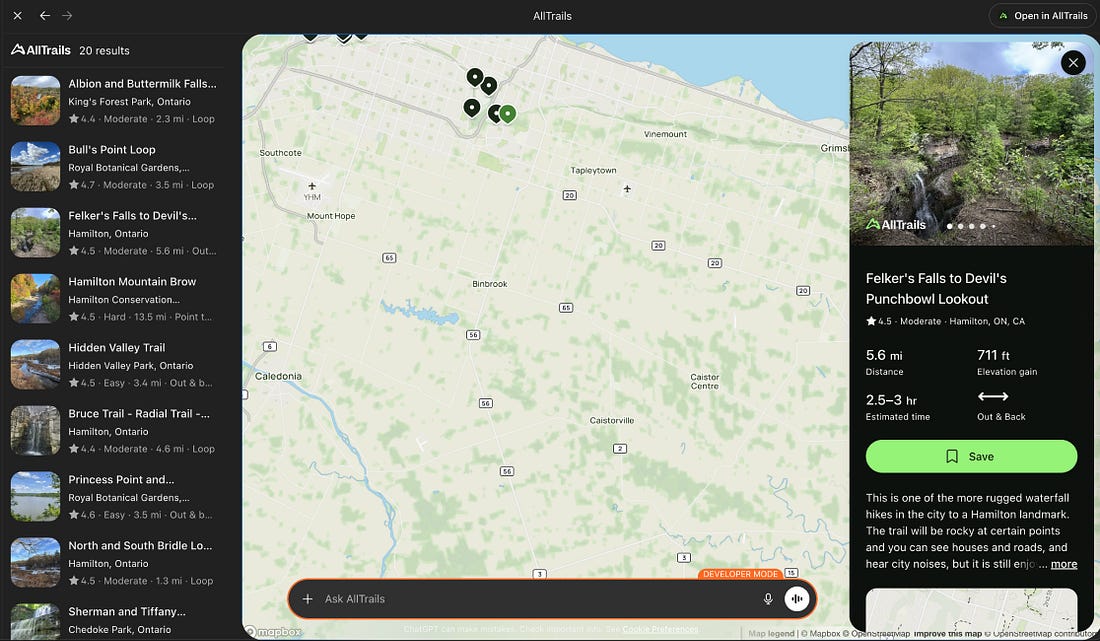Screen dimensions: 1100x641
Task: Open Bull's Point Loop thumbnail
Action: [x=35, y=166]
